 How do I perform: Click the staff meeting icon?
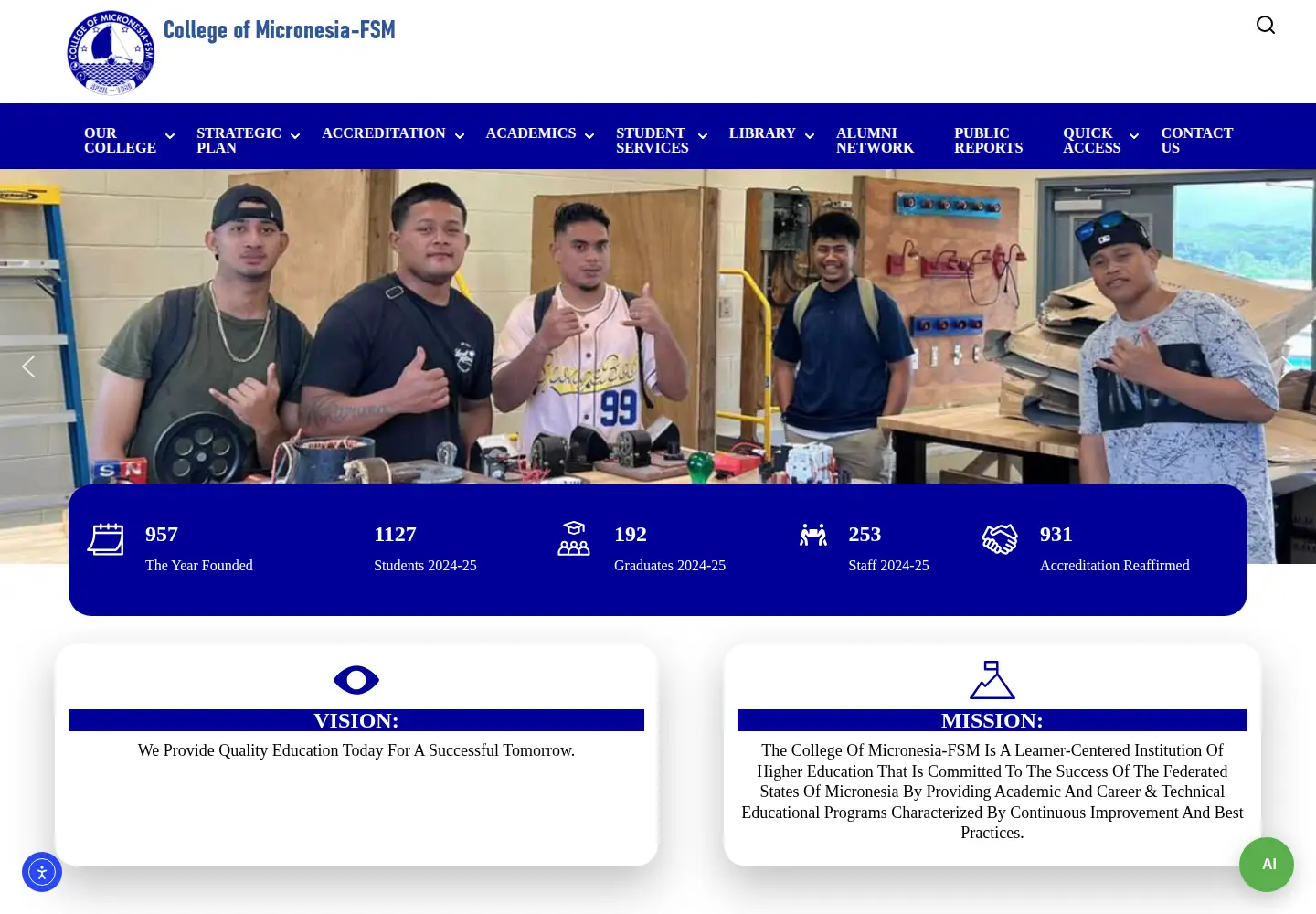tap(813, 535)
